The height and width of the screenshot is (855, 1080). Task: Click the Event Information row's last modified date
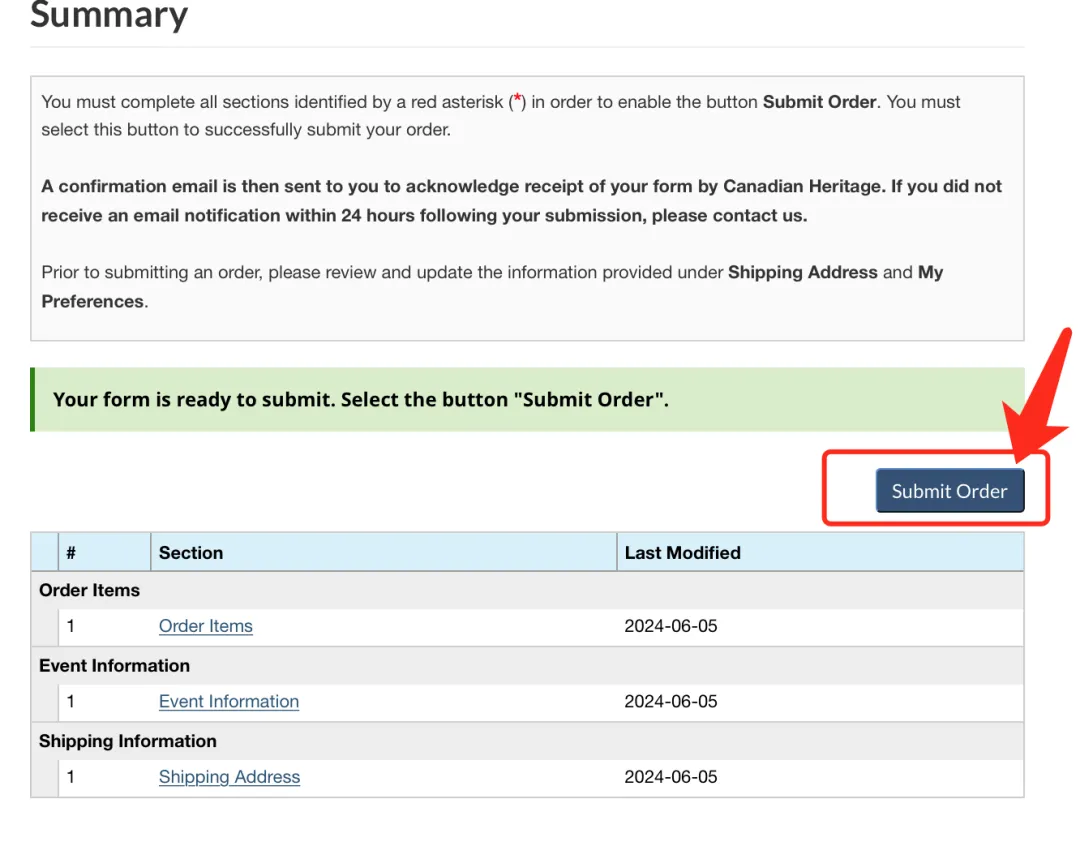671,702
